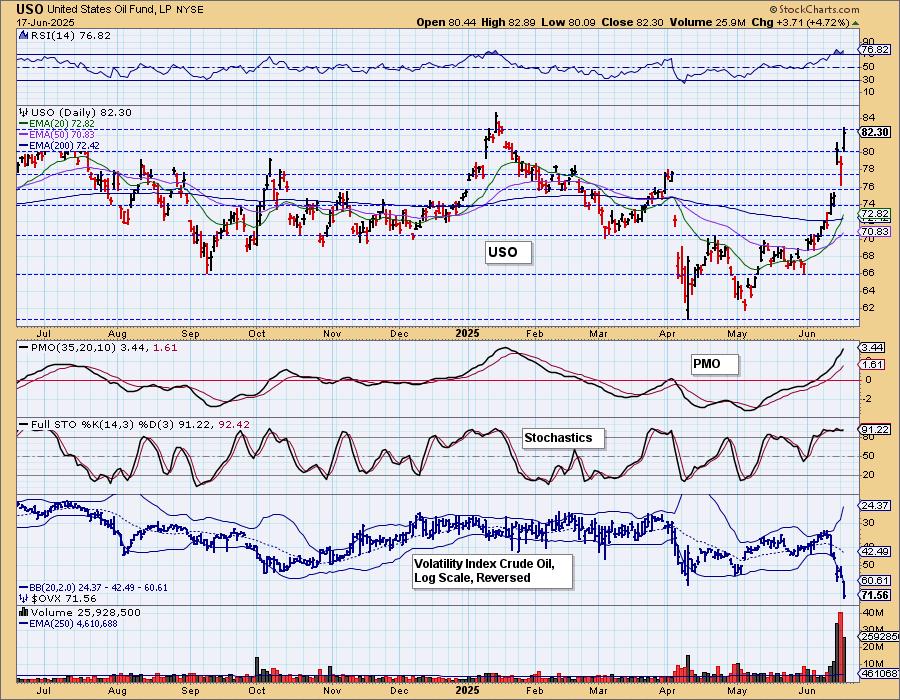Click the USO ticker symbol in the header
The height and width of the screenshot is (700, 900).
(29, 9)
